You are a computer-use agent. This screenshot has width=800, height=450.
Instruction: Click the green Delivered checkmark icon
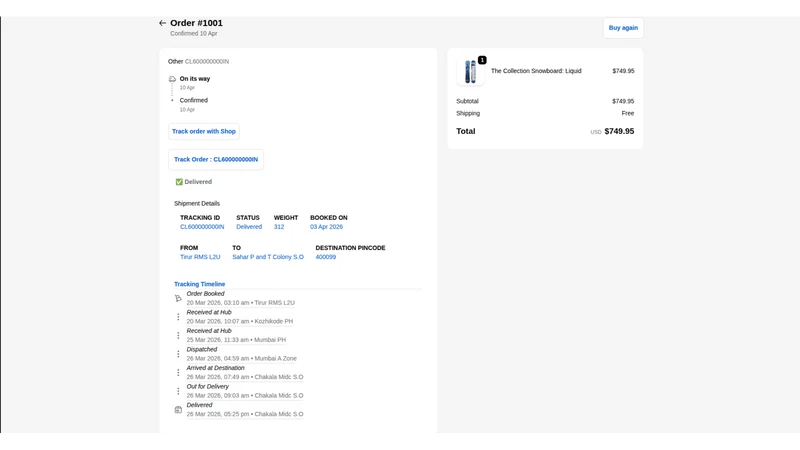click(179, 182)
